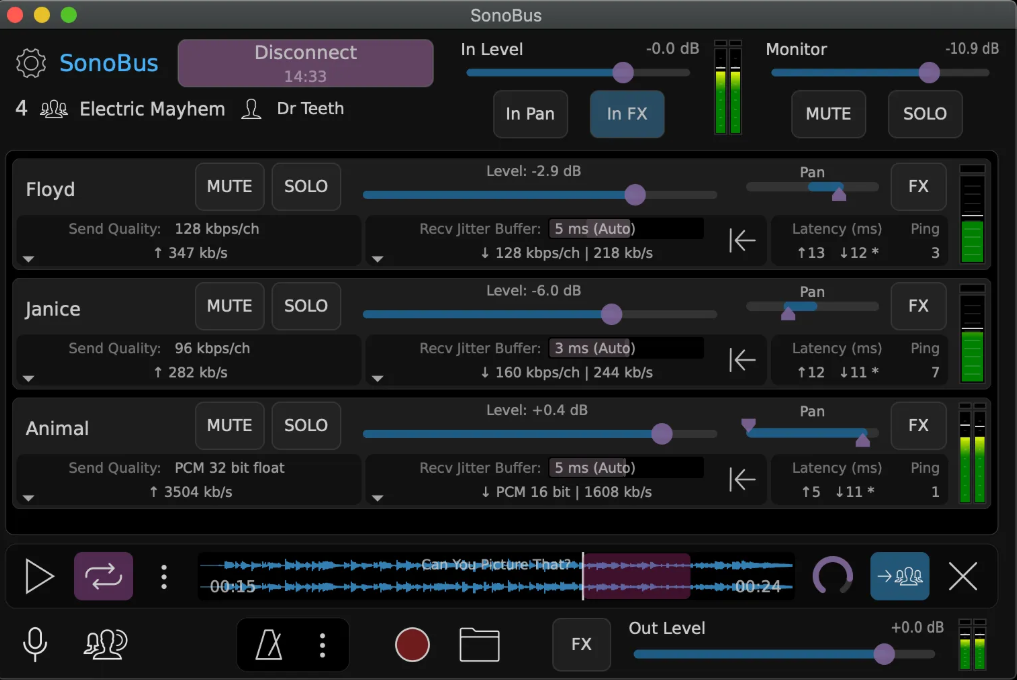1017x680 pixels.
Task: Reset Floyd's jitter buffer arrow icon
Action: coord(742,241)
